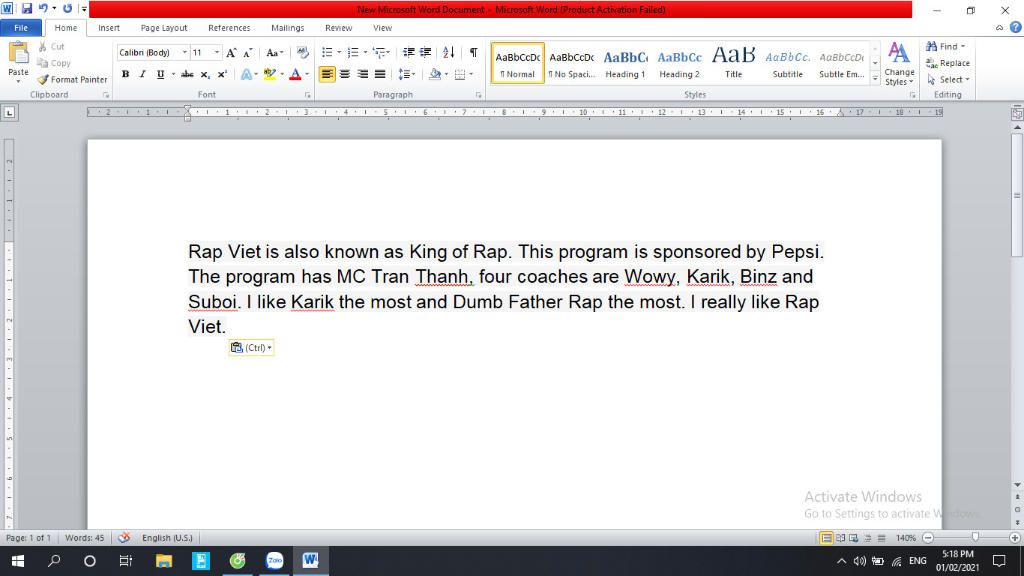
Task: Decrease the paragraph indent
Action: [x=409, y=52]
